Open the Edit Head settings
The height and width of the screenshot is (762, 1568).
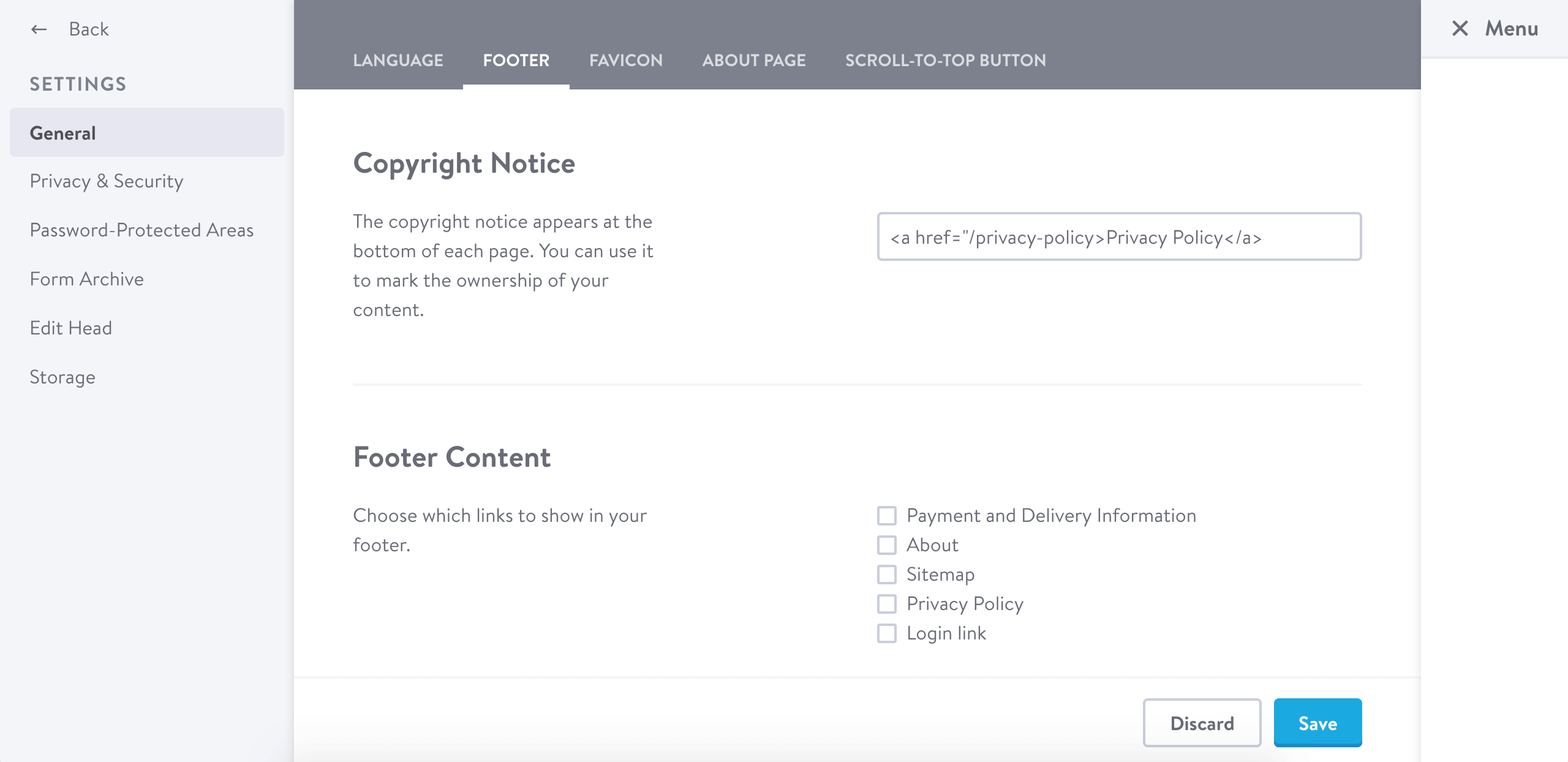[x=70, y=328]
